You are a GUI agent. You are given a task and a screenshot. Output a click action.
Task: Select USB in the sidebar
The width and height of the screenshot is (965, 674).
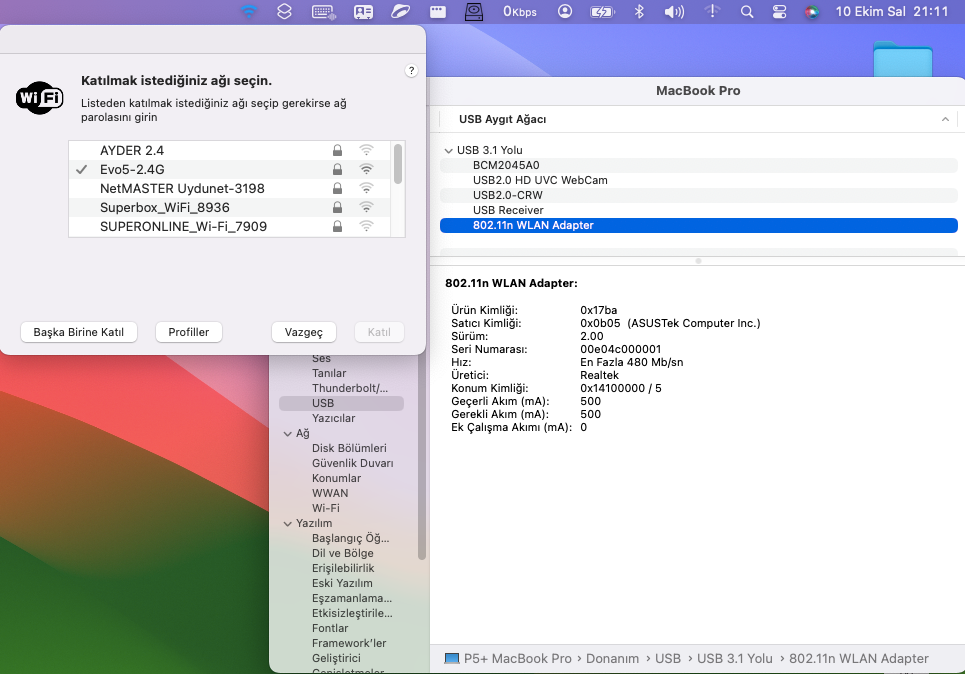click(342, 403)
